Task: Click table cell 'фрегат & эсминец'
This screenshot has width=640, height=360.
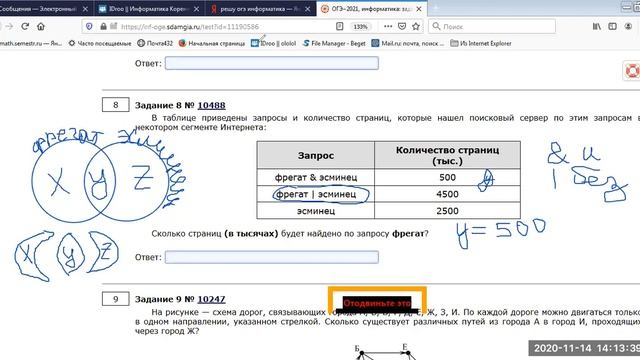Action: tap(316, 177)
